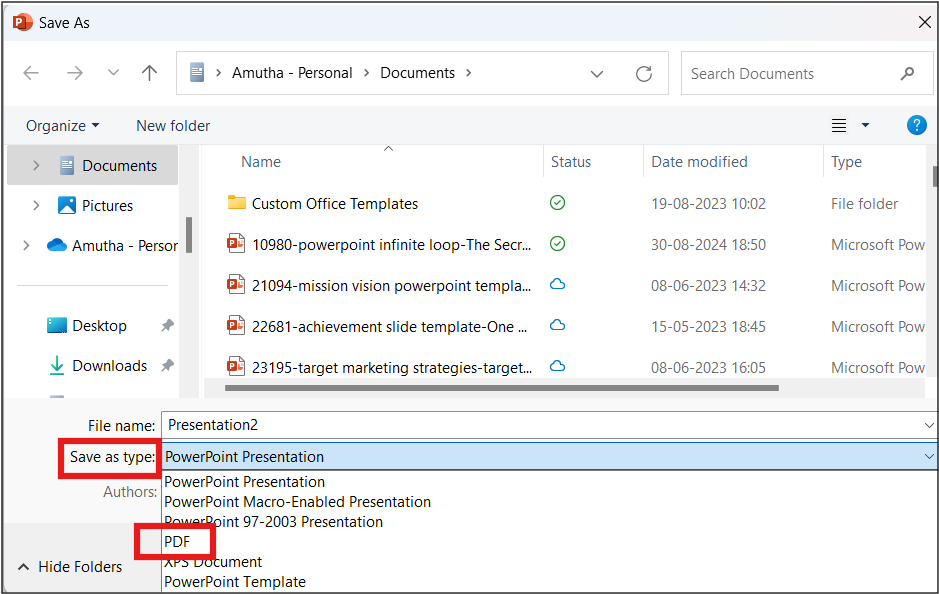Choose PowerPoint Presentation from type list

tap(244, 482)
